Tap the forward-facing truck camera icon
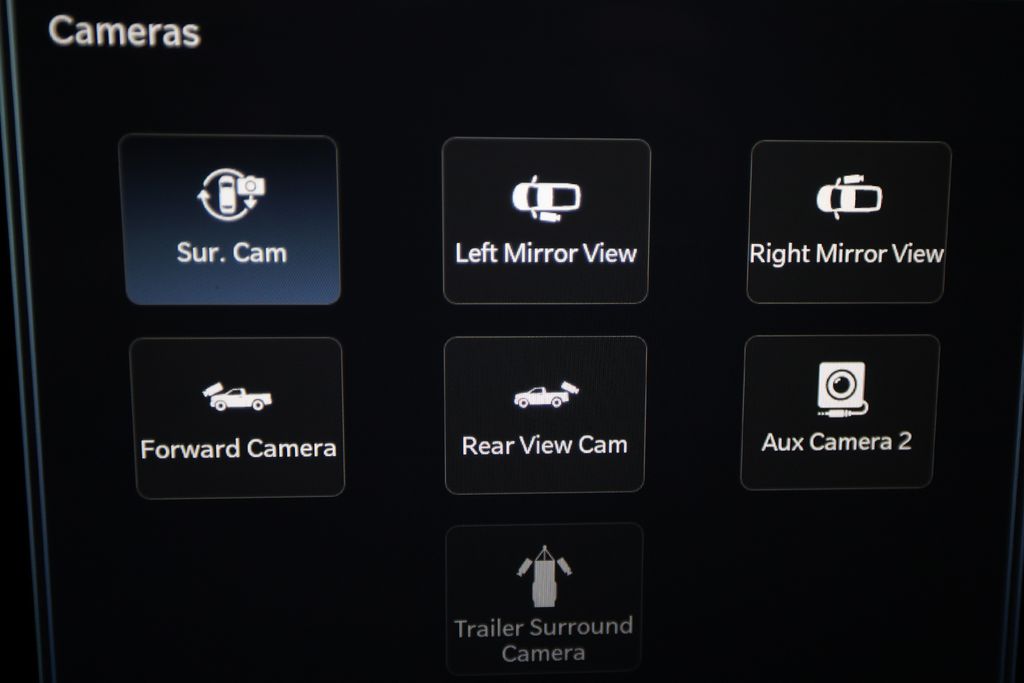 coord(236,396)
